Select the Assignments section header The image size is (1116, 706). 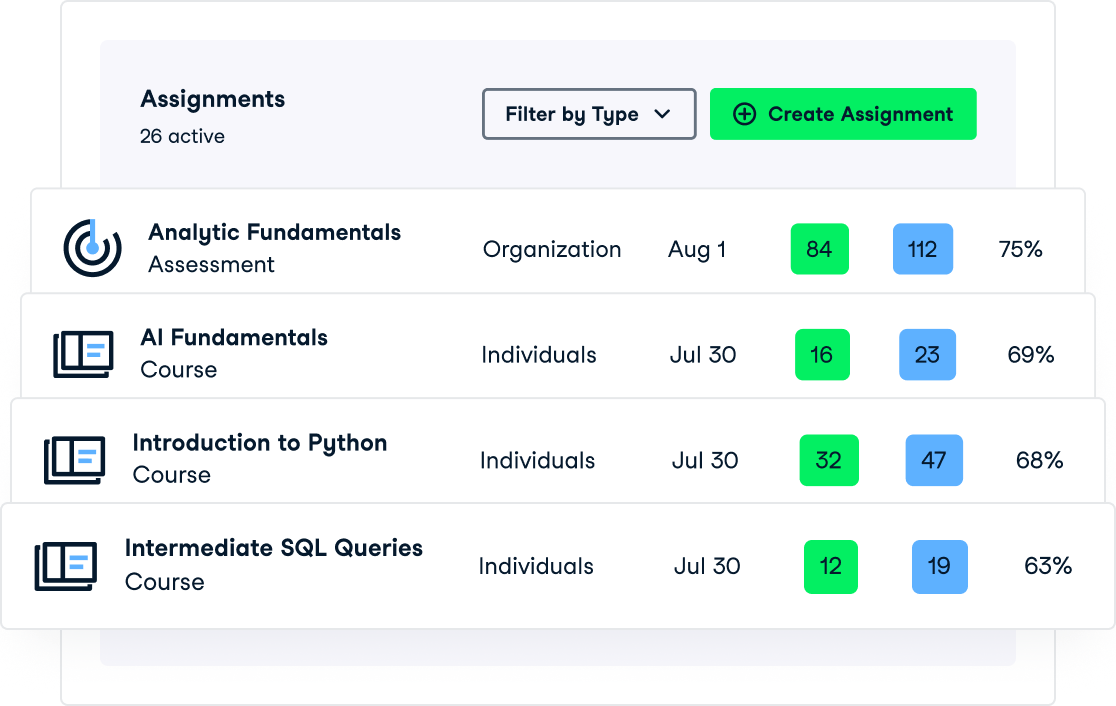[212, 99]
